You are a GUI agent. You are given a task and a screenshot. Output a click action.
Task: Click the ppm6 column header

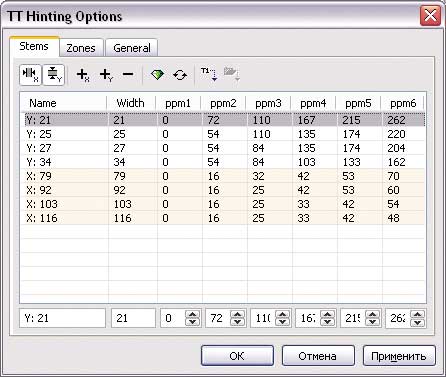(x=403, y=103)
